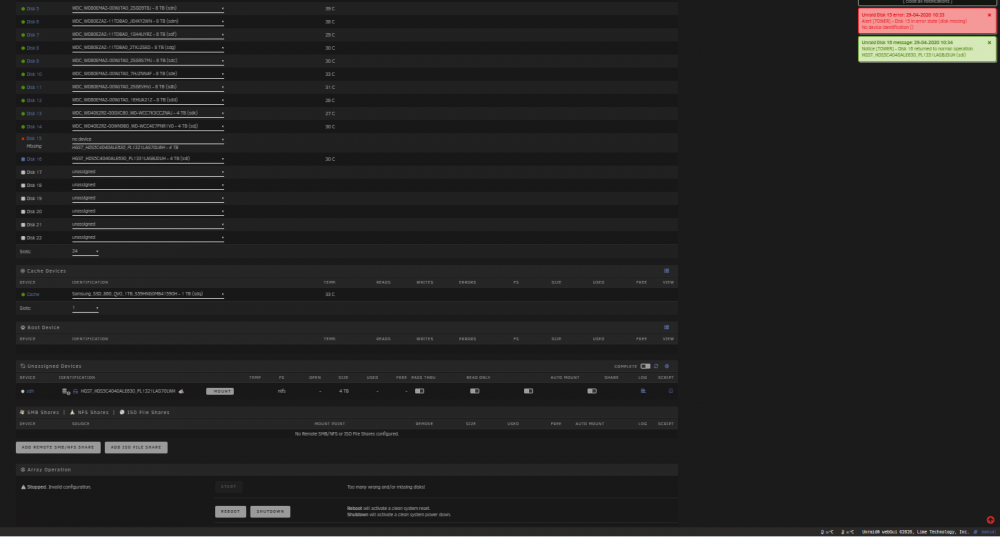The image size is (1000, 539).
Task: Click the Array Operation section icon
Action: pos(23,470)
